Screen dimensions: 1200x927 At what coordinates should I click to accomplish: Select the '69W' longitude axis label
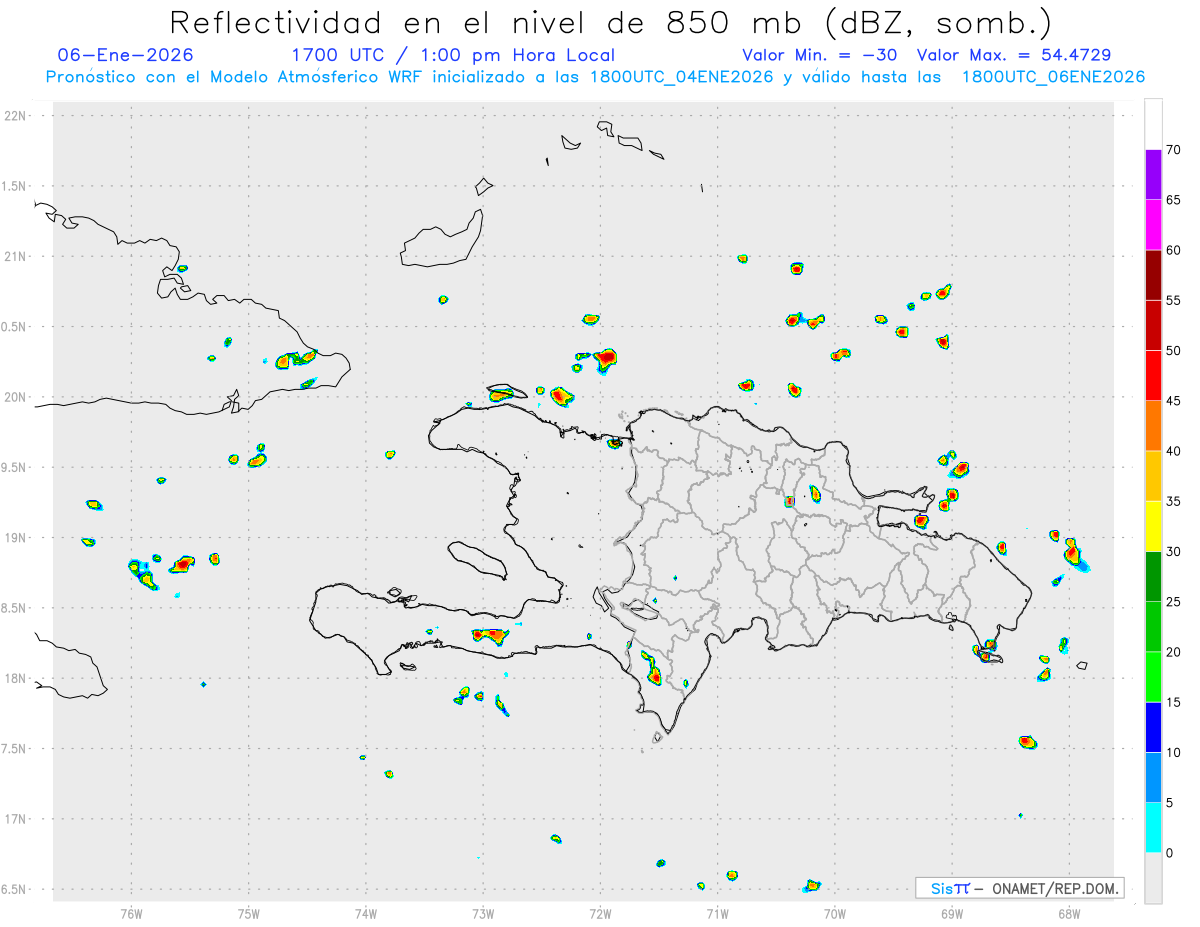(951, 913)
